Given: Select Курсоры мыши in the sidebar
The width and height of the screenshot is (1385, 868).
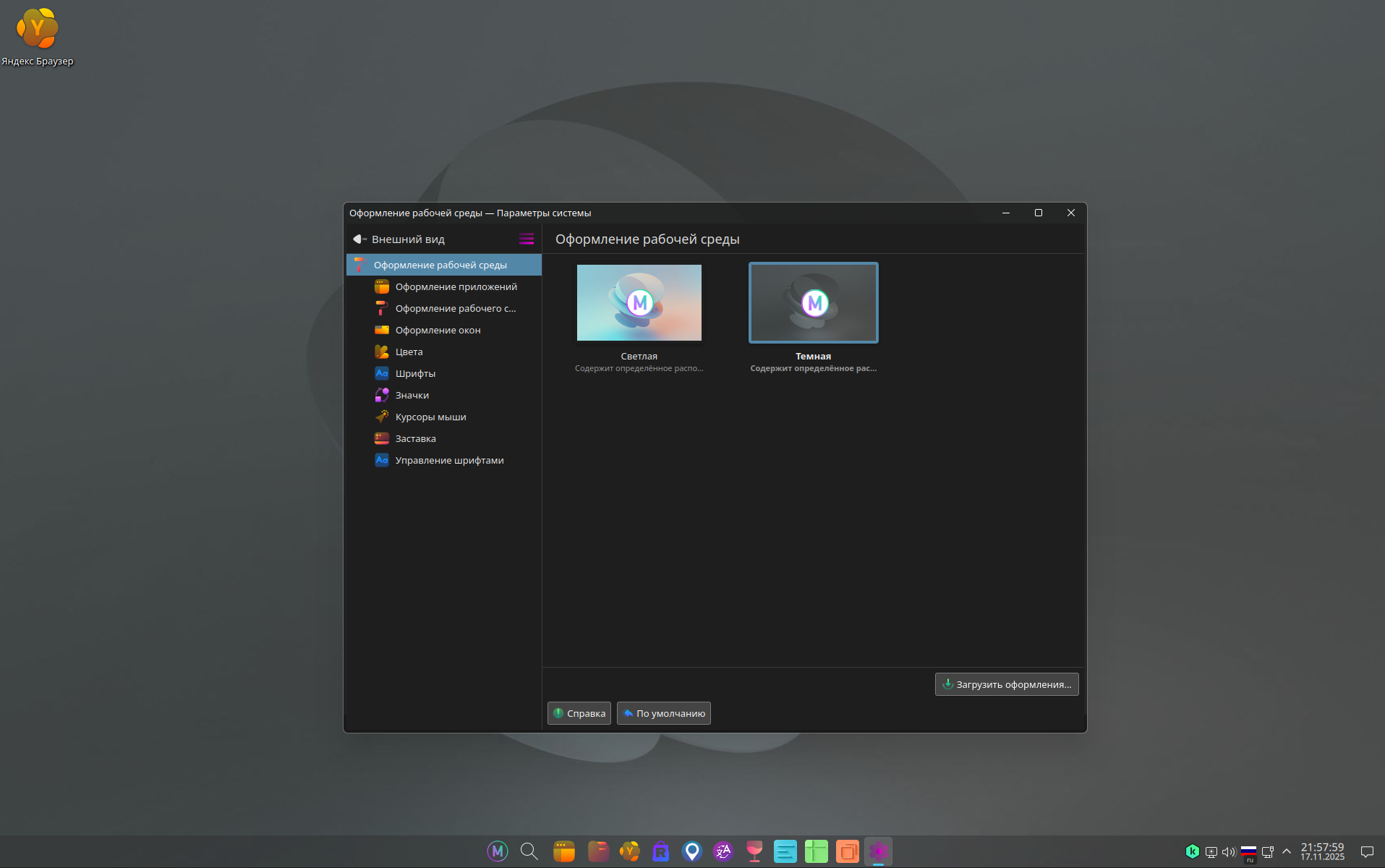Looking at the screenshot, I should tap(430, 417).
